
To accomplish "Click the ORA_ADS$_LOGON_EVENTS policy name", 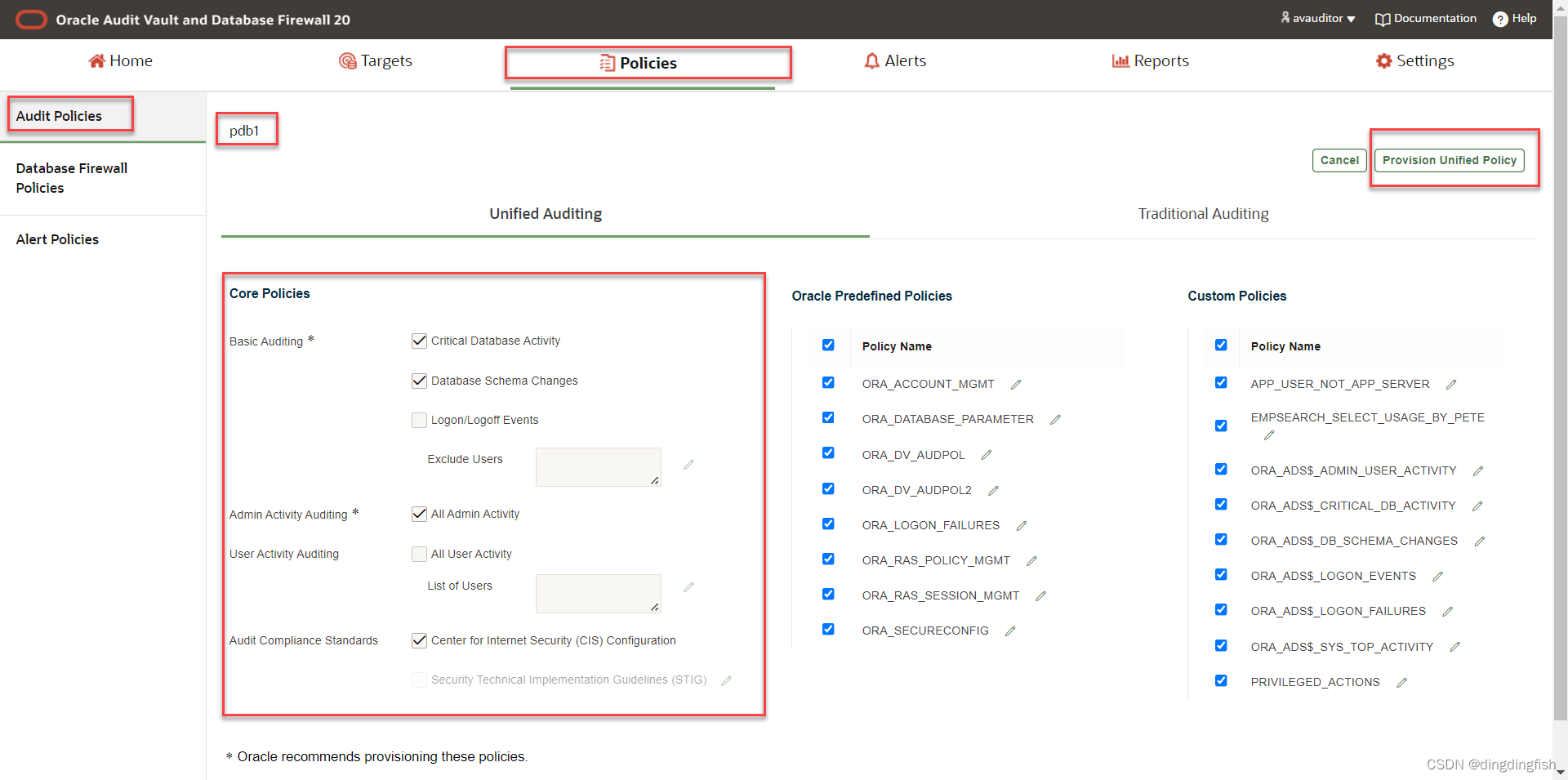I will (x=1333, y=577).
